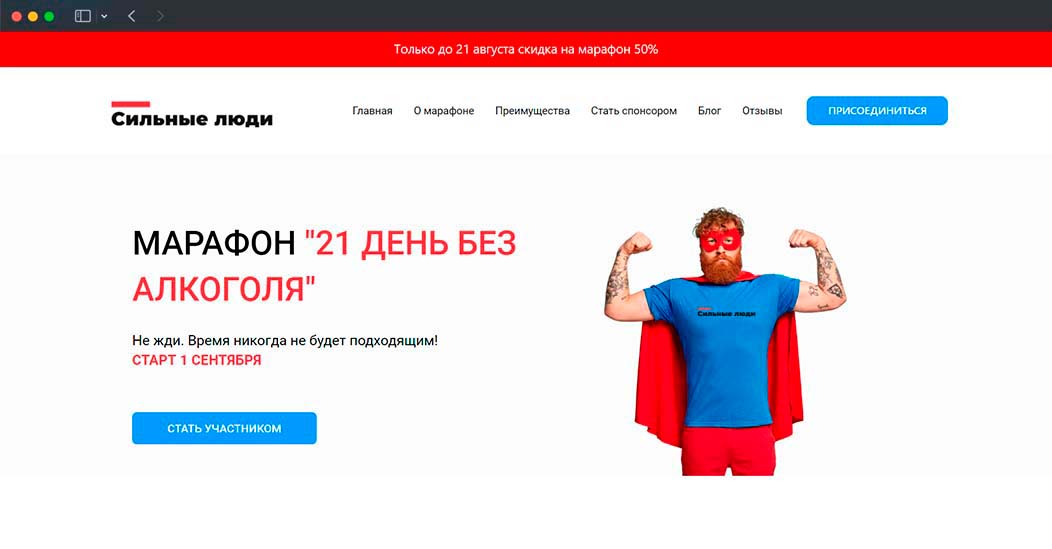Click the Сильные люди site logo
Screen dimensions: 1052x549
[192, 115]
